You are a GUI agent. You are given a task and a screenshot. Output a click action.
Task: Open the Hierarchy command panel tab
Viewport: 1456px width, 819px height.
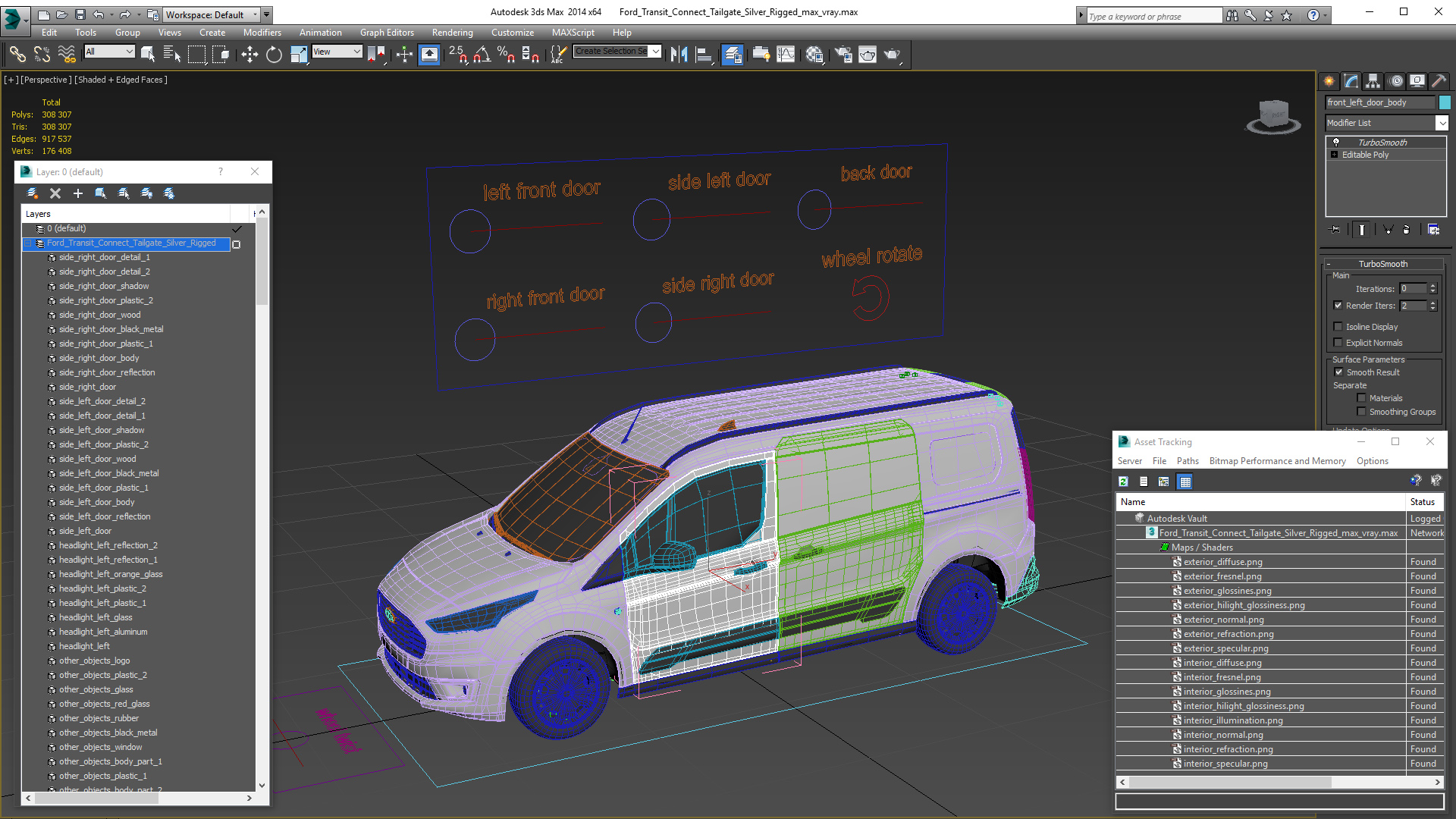pos(1373,81)
